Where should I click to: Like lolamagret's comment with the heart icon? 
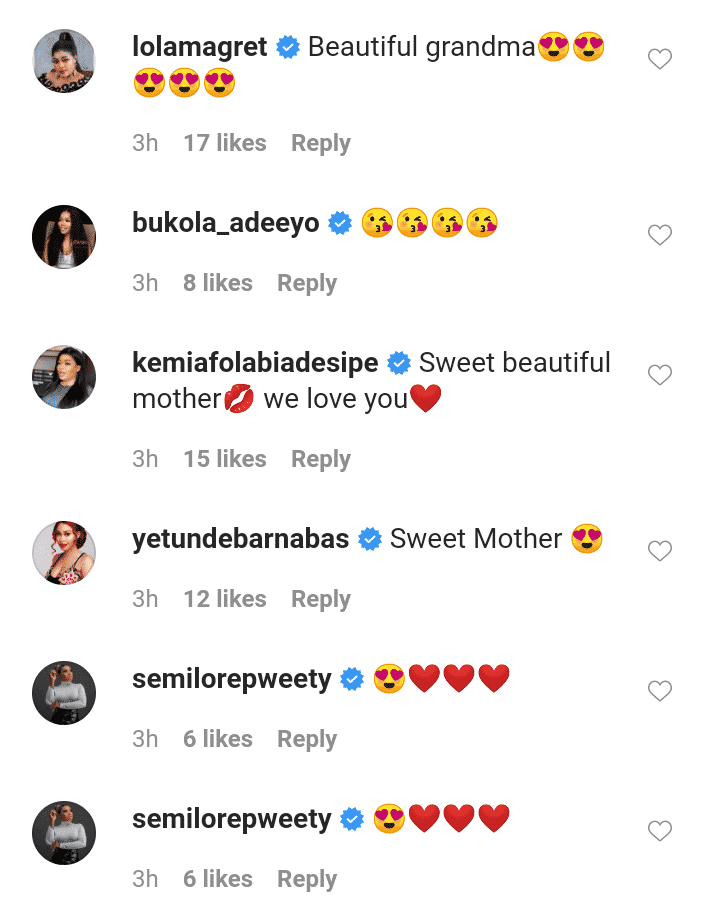tap(660, 58)
